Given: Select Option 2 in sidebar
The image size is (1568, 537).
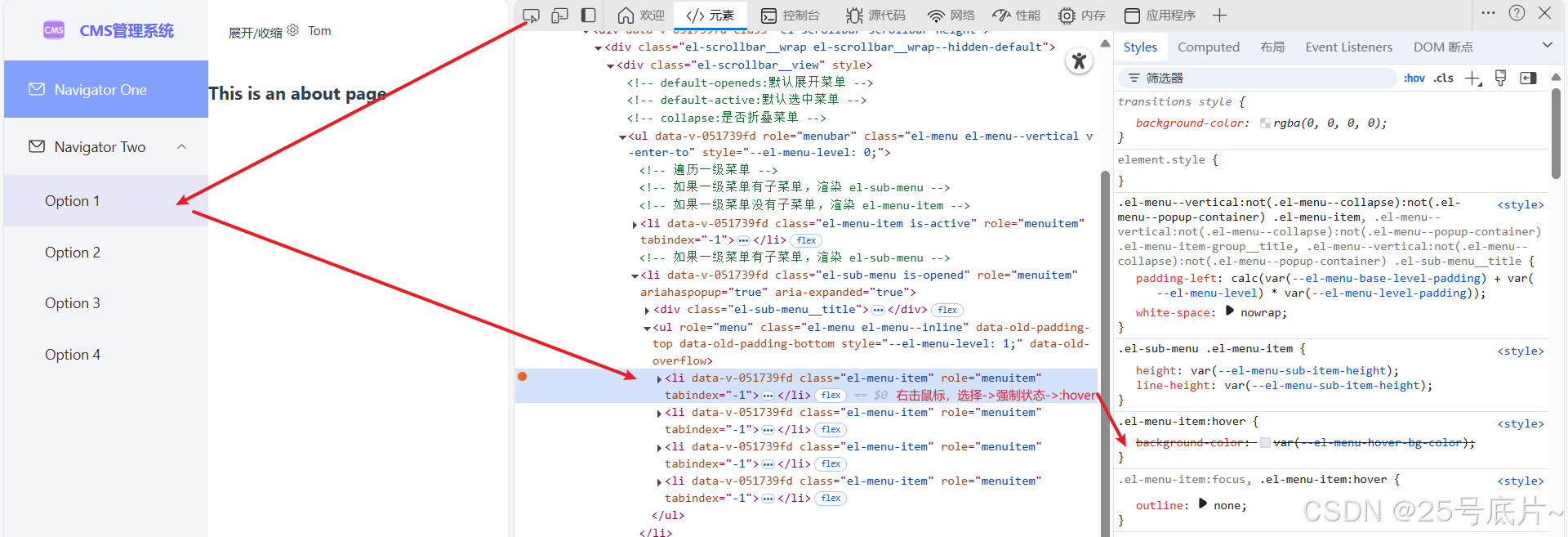Looking at the screenshot, I should pyautogui.click(x=106, y=253).
